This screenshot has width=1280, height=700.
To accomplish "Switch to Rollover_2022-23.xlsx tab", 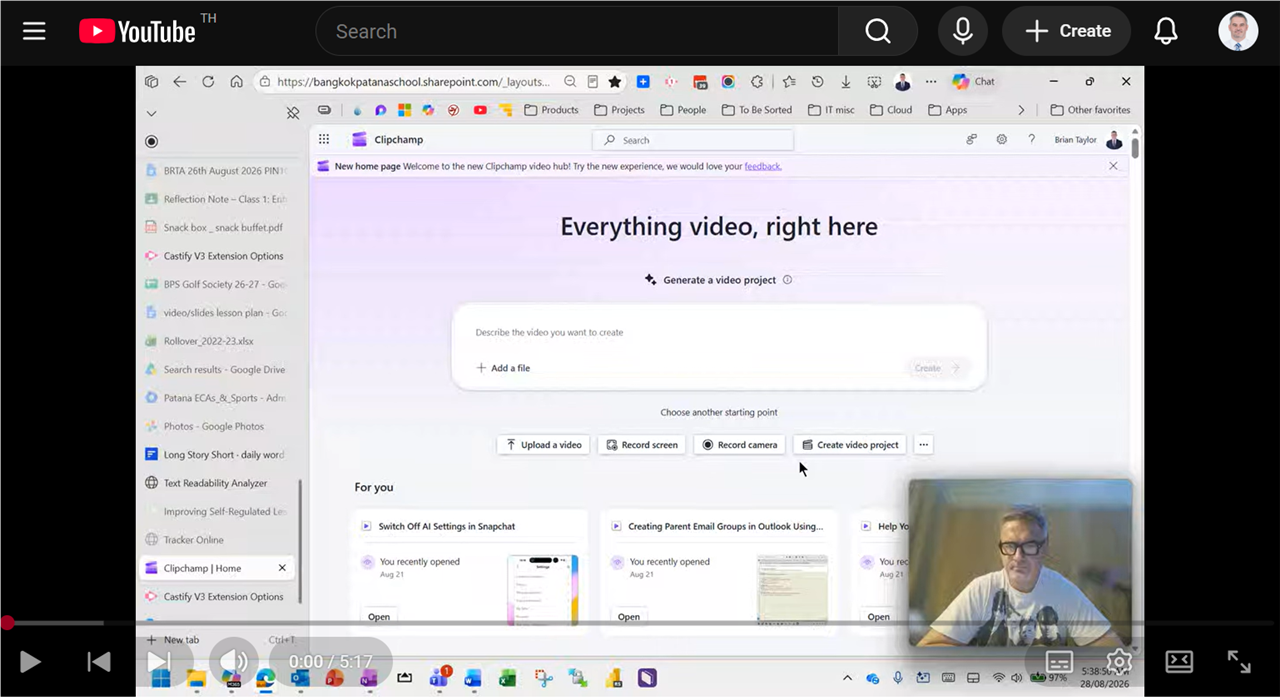I will click(218, 341).
